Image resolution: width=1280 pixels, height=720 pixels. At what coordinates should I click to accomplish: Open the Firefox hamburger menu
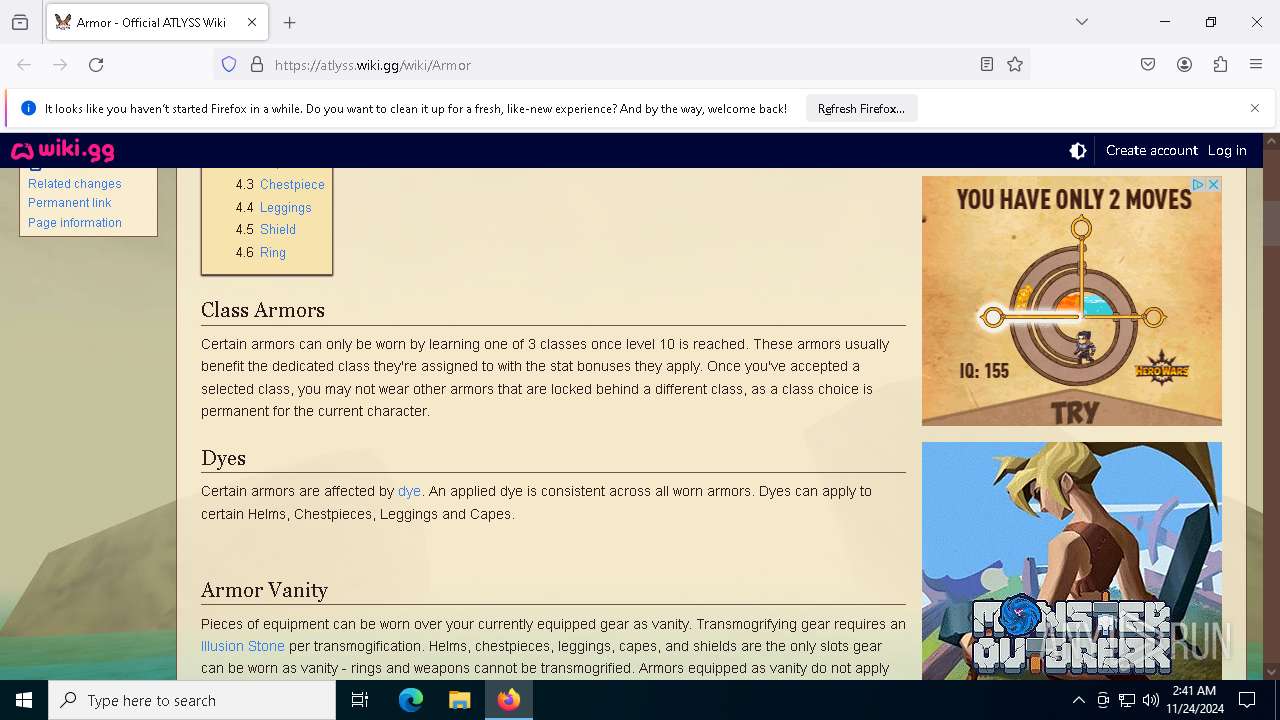(1256, 65)
